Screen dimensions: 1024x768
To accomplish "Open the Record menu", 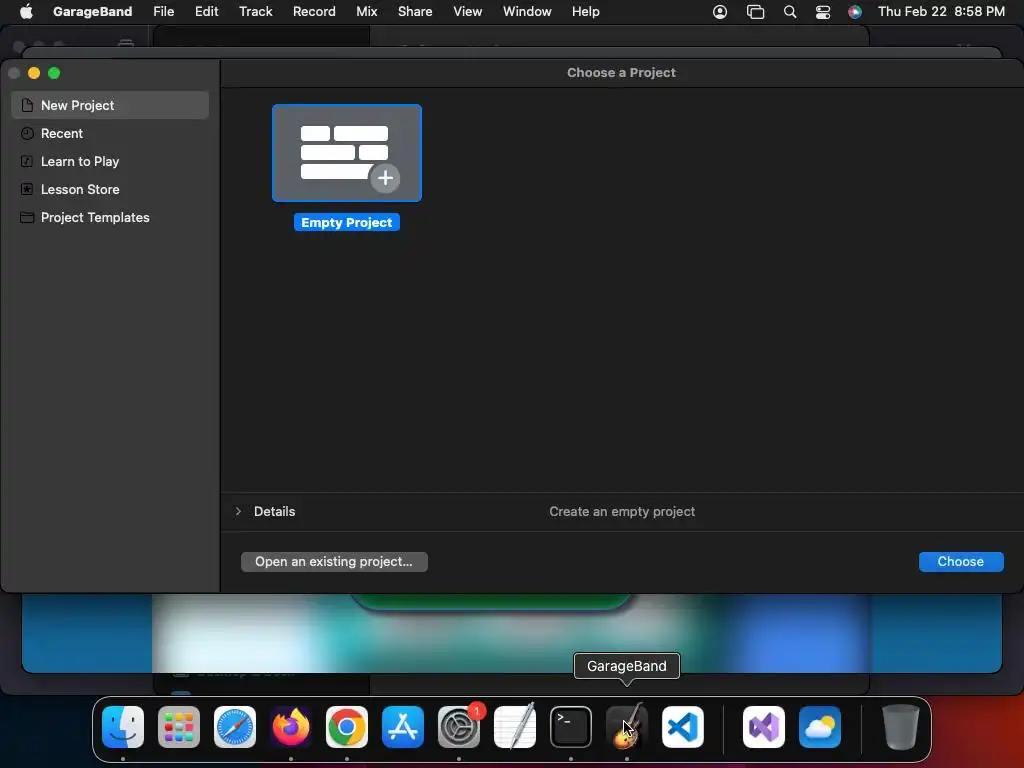I will (314, 11).
